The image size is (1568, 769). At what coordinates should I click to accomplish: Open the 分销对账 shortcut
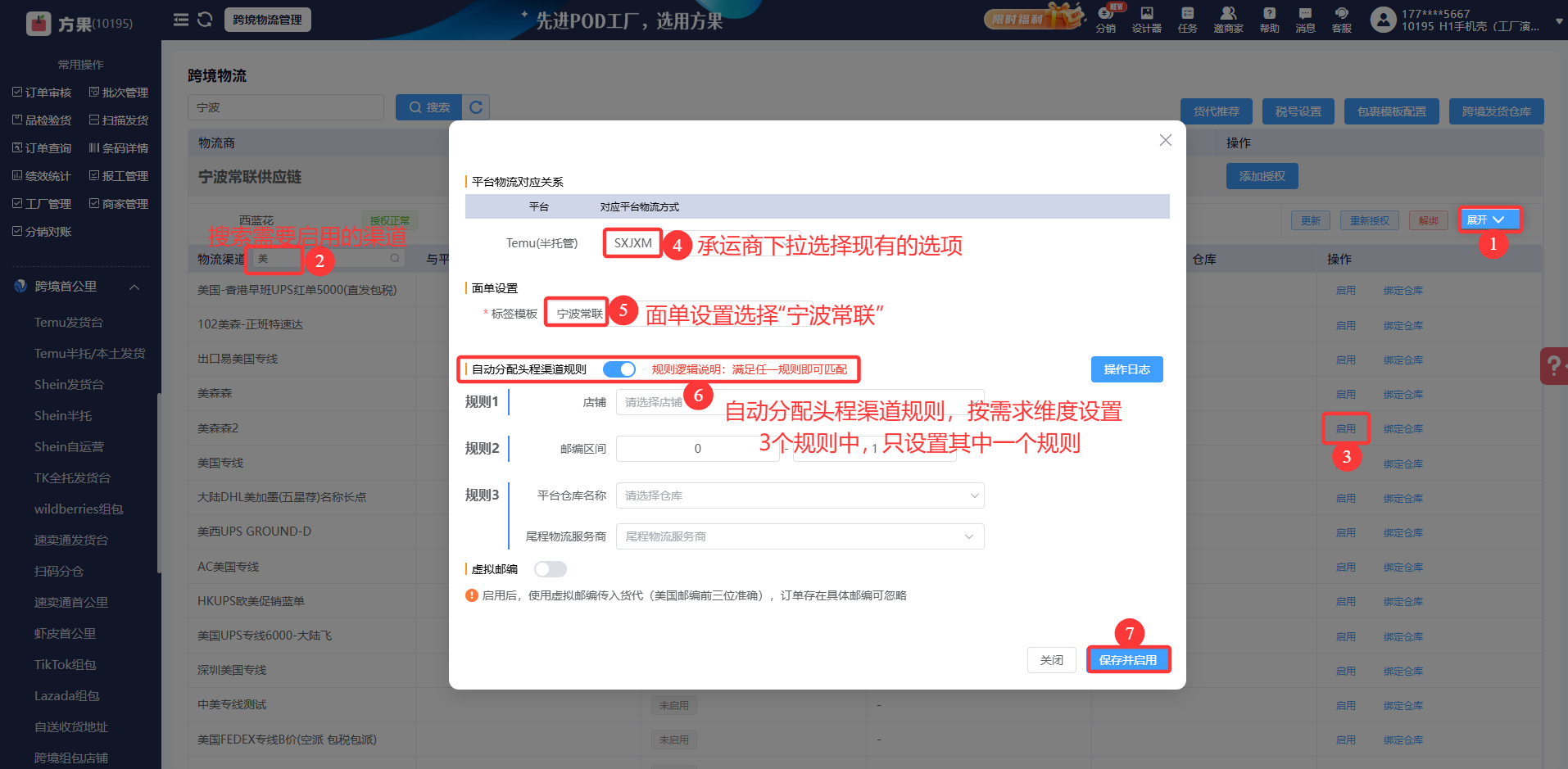[42, 232]
